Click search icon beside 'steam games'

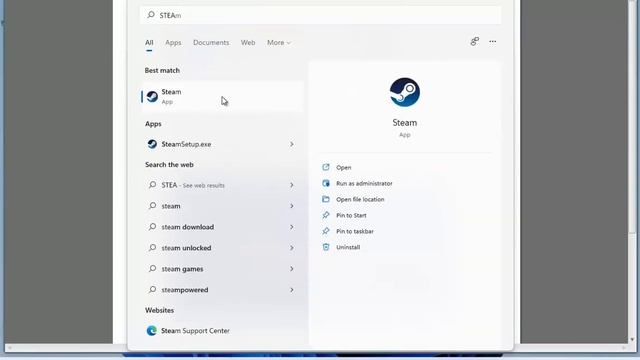(152, 269)
